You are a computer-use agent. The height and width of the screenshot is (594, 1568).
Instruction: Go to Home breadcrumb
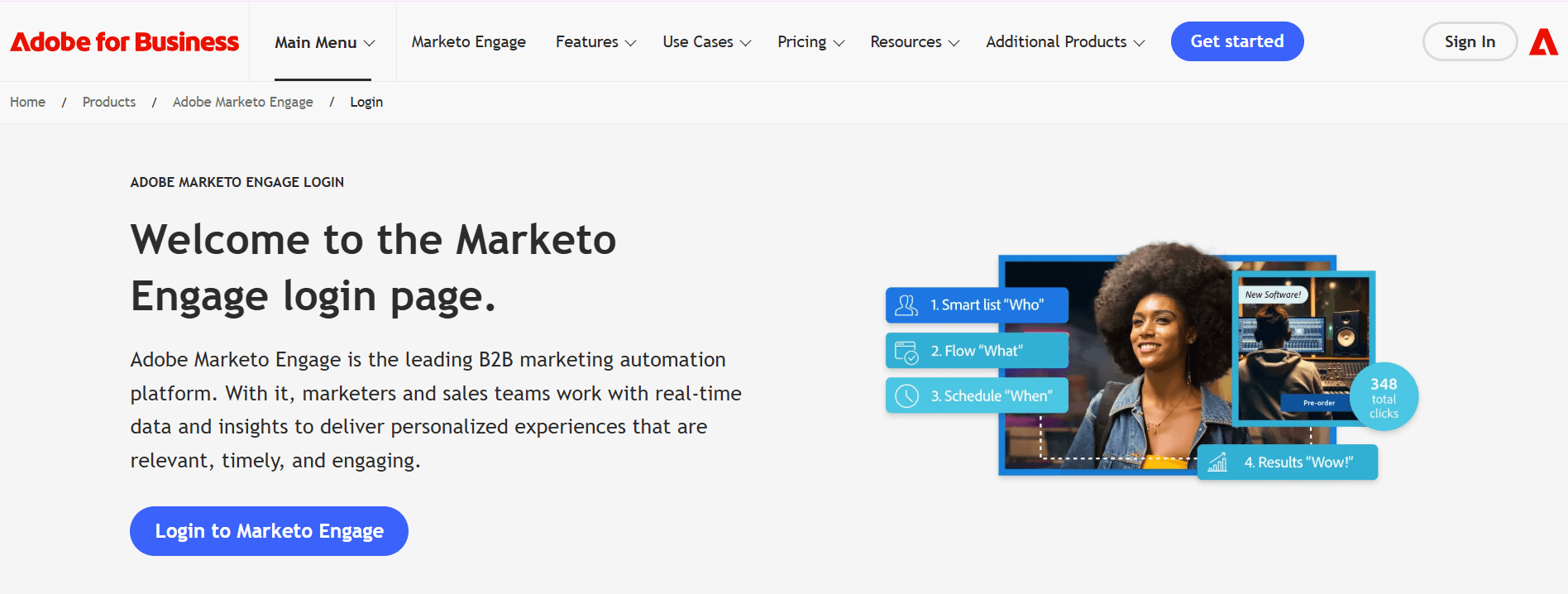coord(27,102)
